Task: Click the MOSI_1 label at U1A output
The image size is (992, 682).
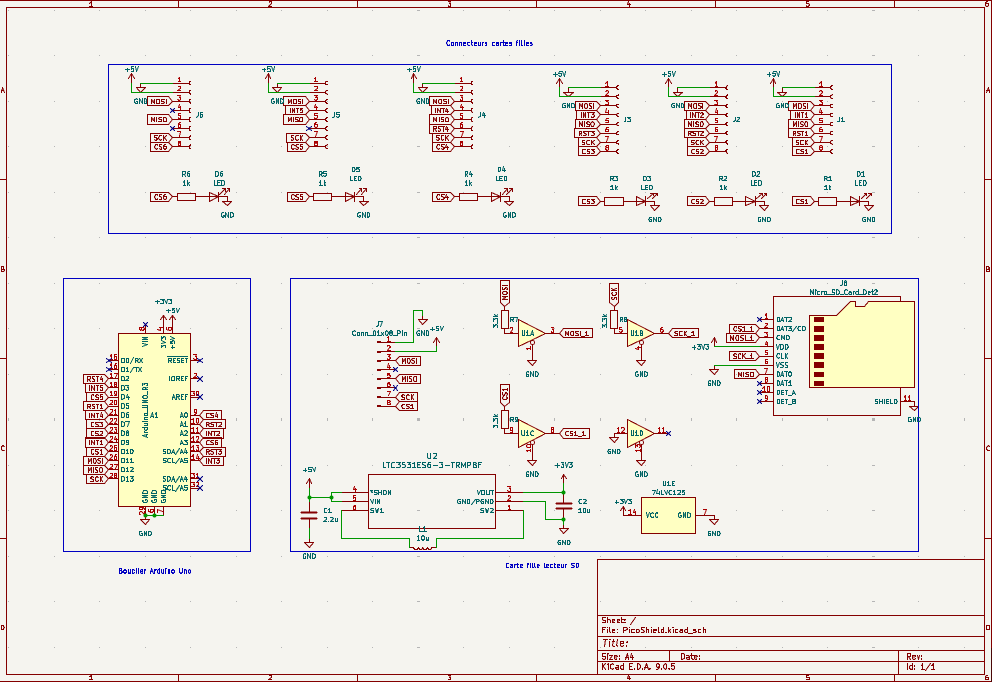Action: pyautogui.click(x=577, y=333)
